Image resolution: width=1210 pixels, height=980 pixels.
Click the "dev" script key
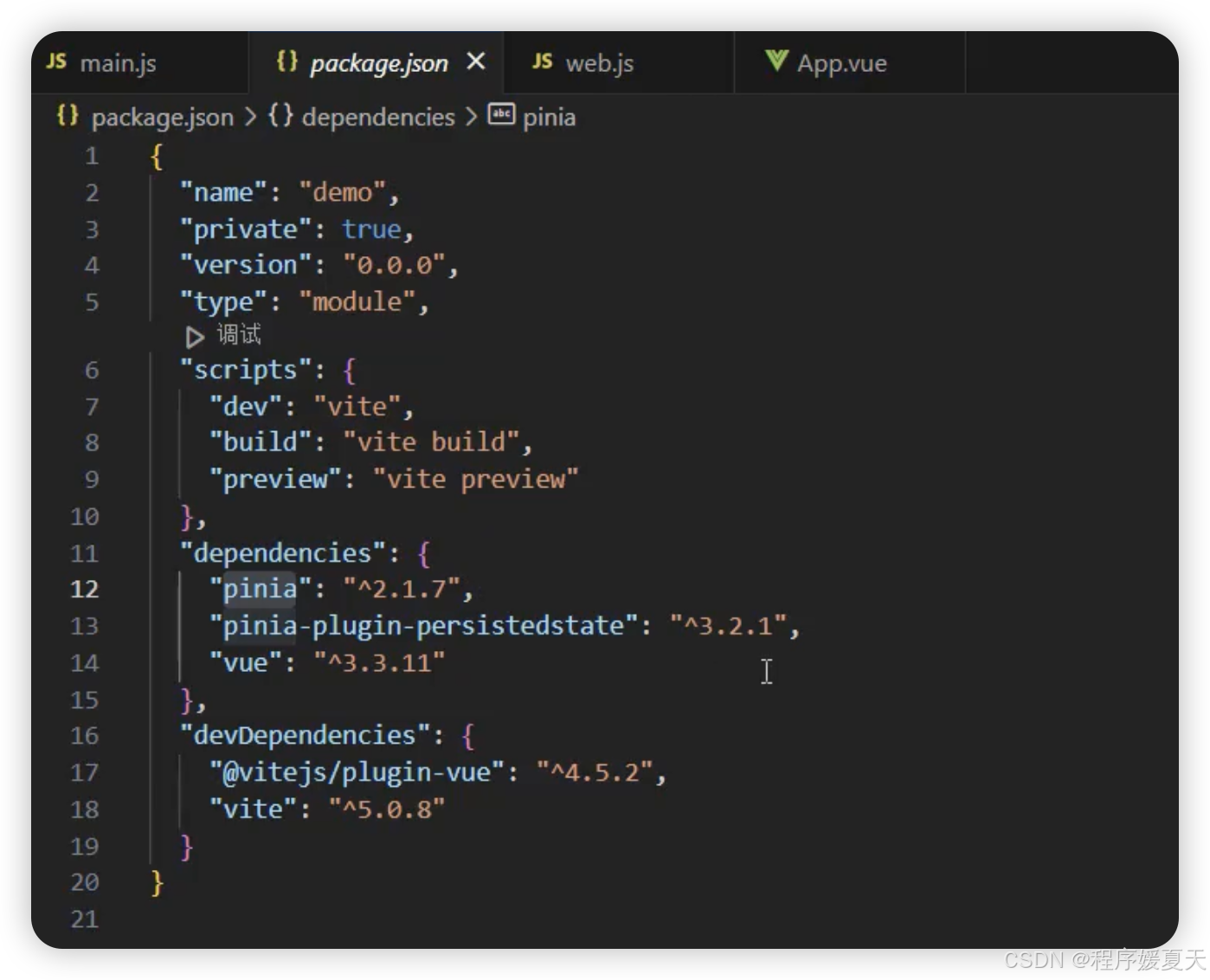(x=245, y=407)
